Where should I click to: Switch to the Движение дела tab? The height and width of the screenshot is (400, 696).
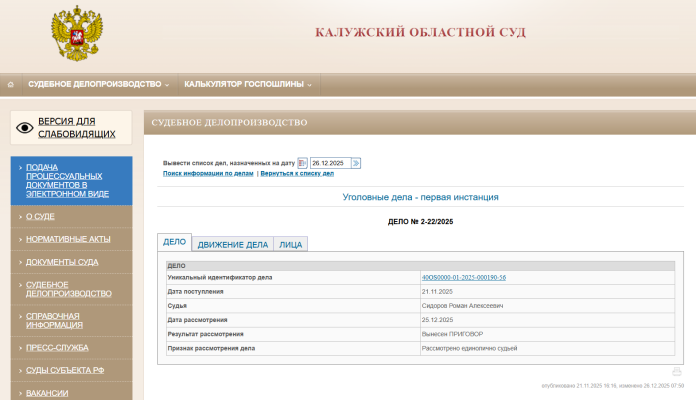(x=232, y=244)
